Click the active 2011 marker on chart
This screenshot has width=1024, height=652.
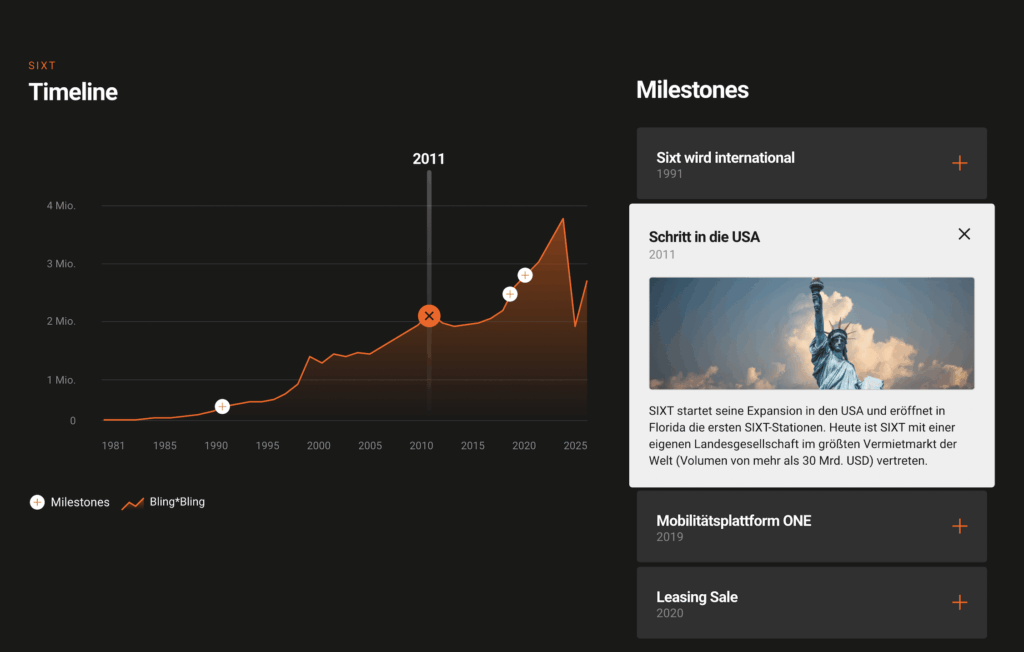429,316
